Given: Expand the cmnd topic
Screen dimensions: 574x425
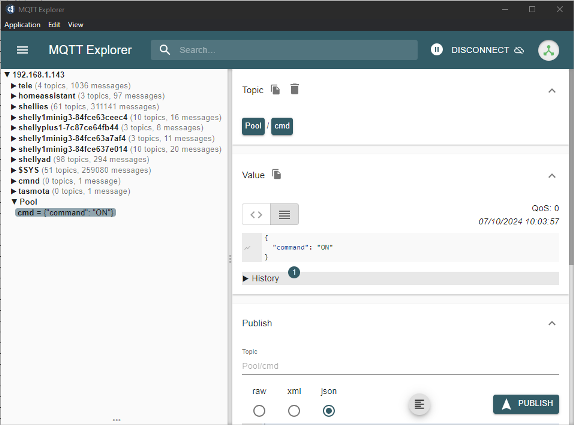Looking at the screenshot, I should click(14, 181).
